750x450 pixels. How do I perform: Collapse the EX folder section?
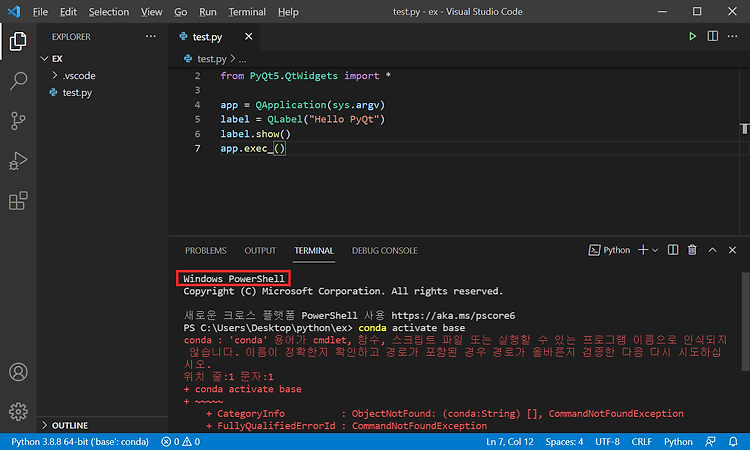(102, 58)
